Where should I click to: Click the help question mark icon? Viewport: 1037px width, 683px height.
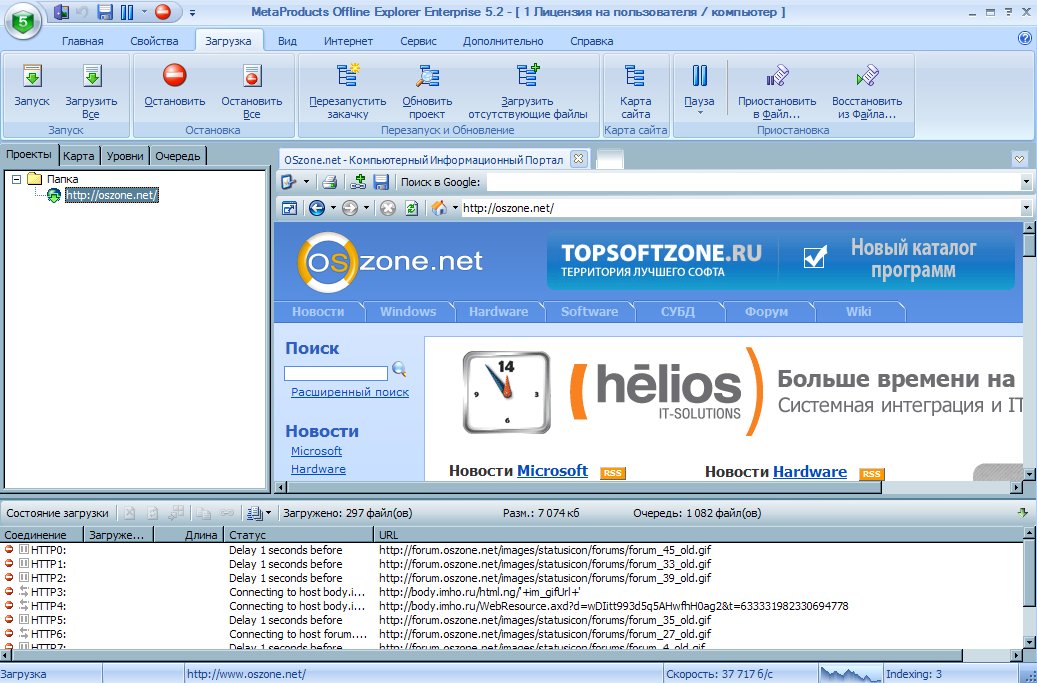pos(1024,38)
